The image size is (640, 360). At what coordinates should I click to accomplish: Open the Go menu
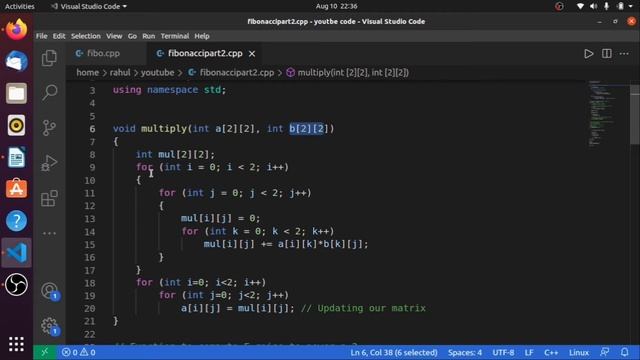pos(132,36)
